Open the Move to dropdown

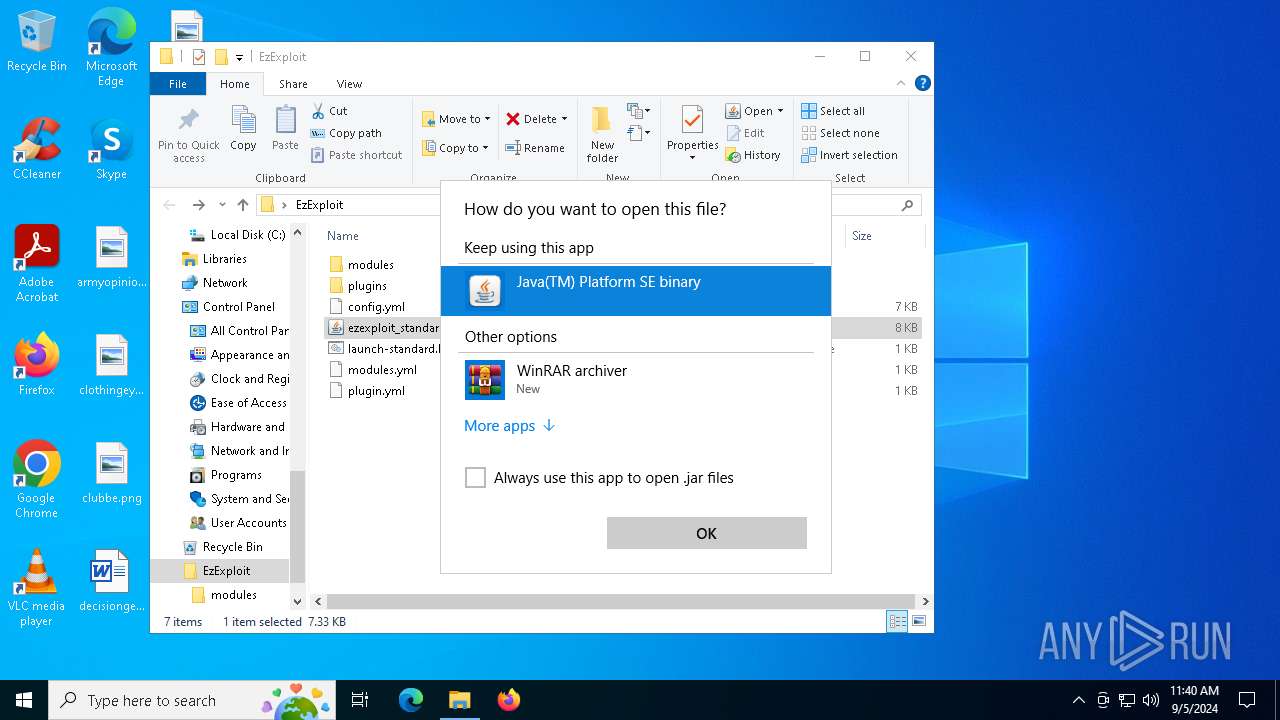[456, 119]
